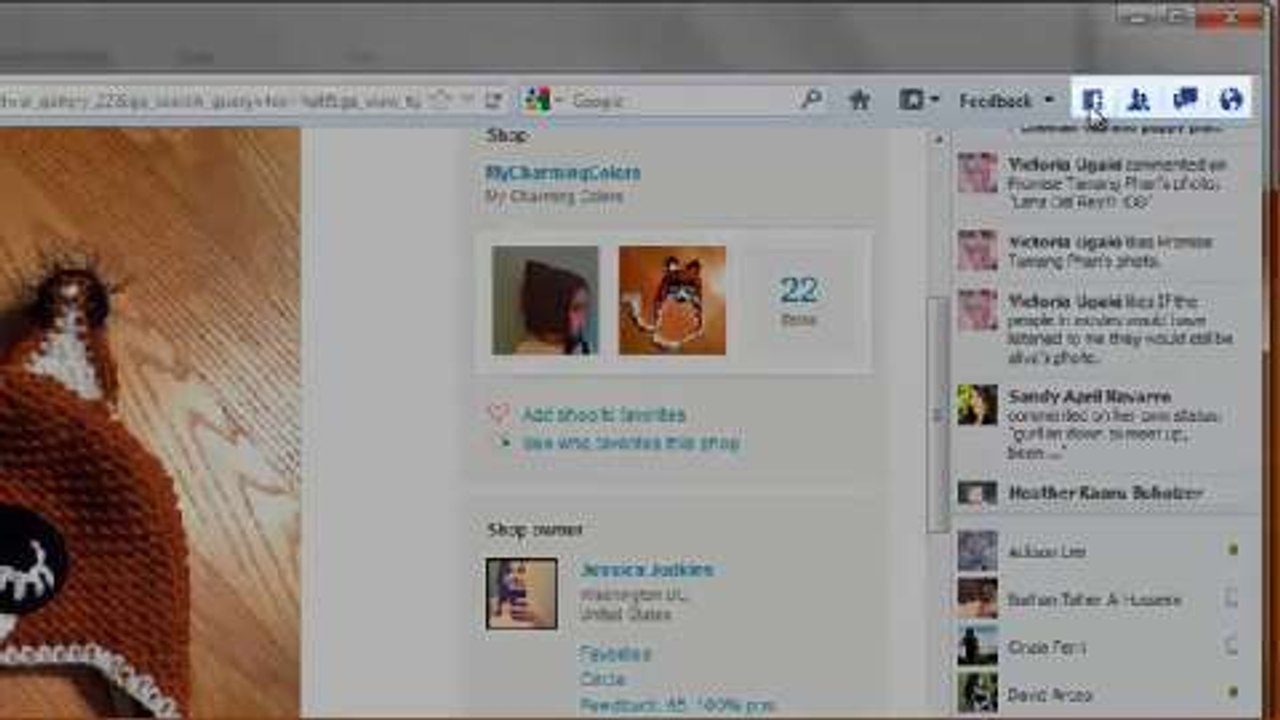Click the Google search engine icon

(538, 100)
